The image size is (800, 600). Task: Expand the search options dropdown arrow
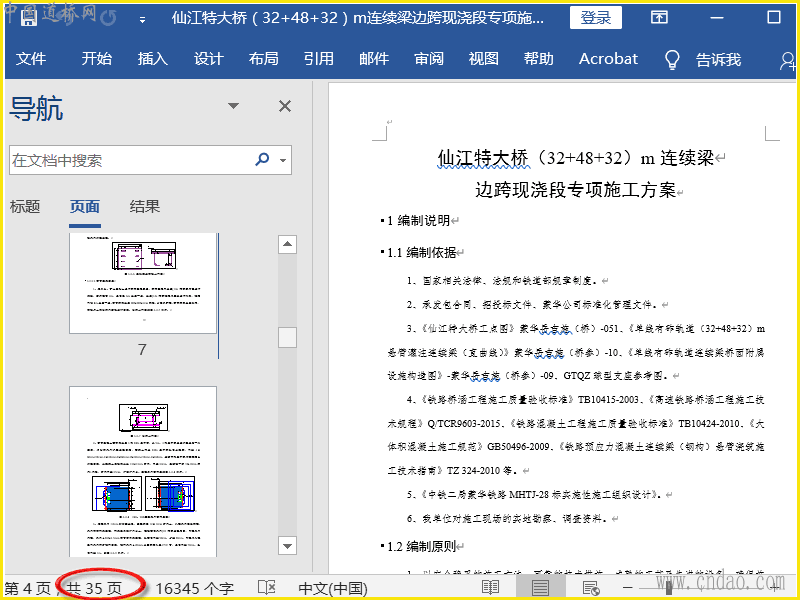(283, 160)
